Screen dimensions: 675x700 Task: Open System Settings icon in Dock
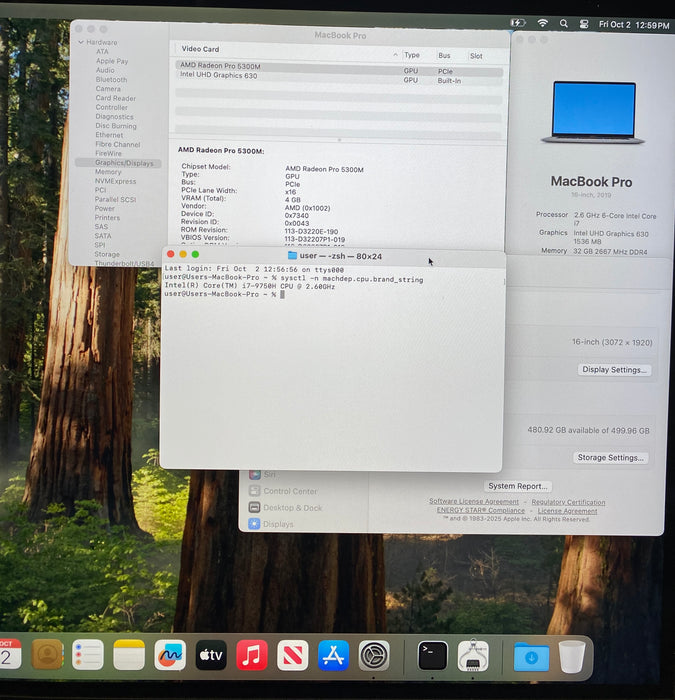tap(374, 655)
